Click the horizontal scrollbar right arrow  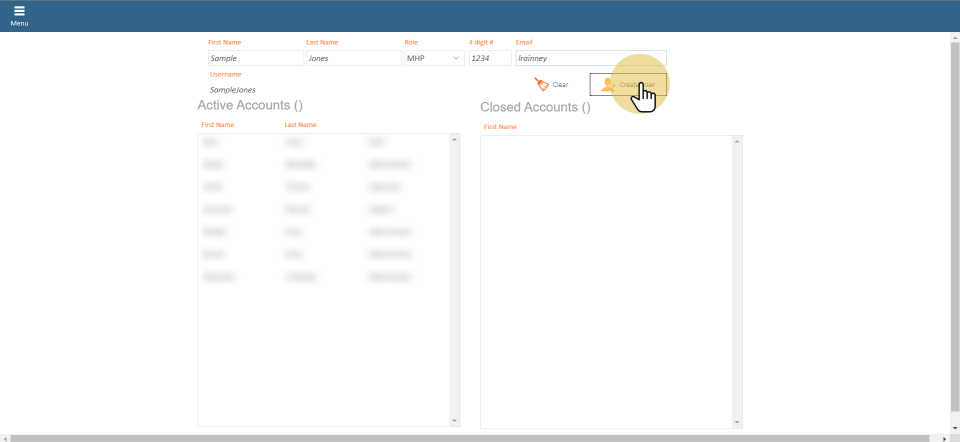944,438
